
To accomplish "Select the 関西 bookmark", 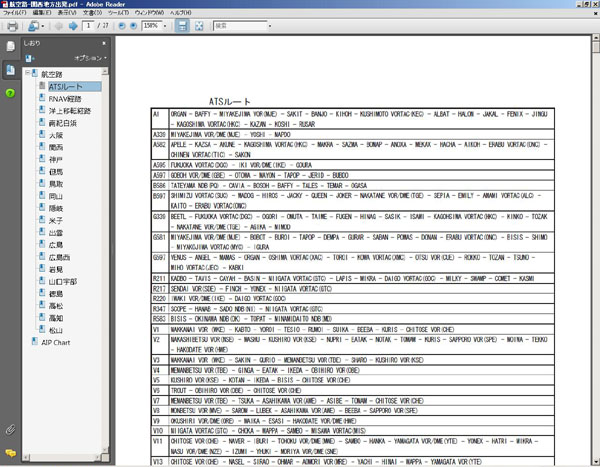I will point(56,147).
